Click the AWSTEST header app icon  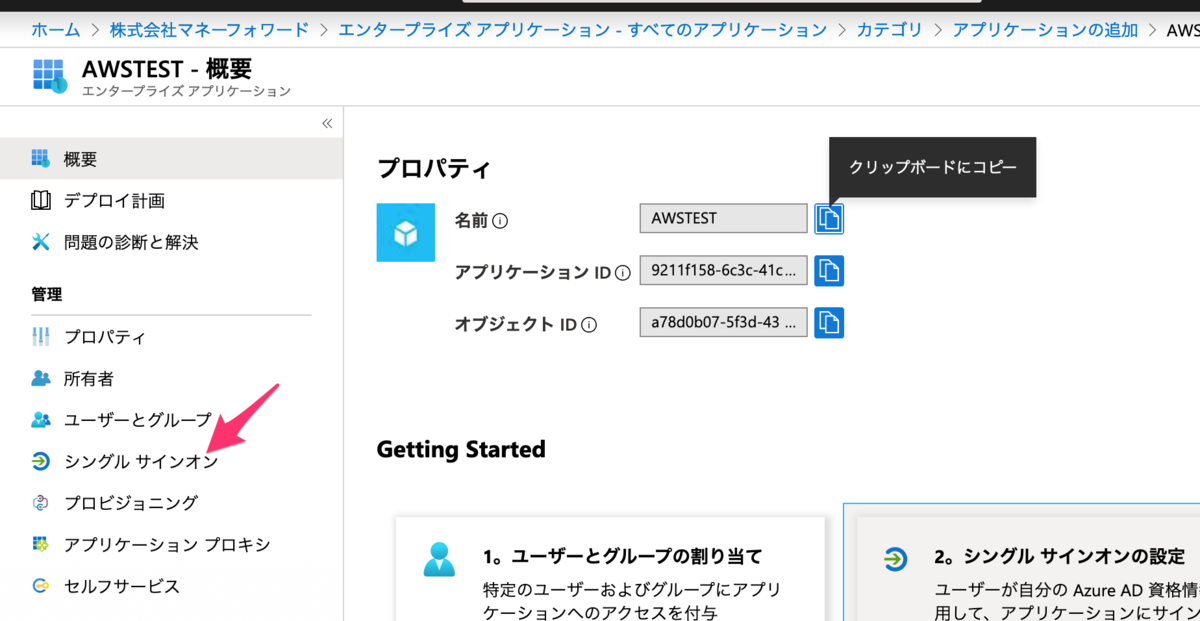[50, 76]
